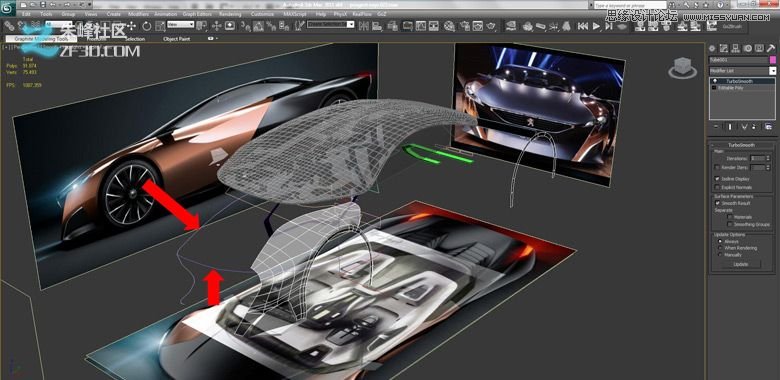Toggle the Percent Snap icon

point(270,25)
